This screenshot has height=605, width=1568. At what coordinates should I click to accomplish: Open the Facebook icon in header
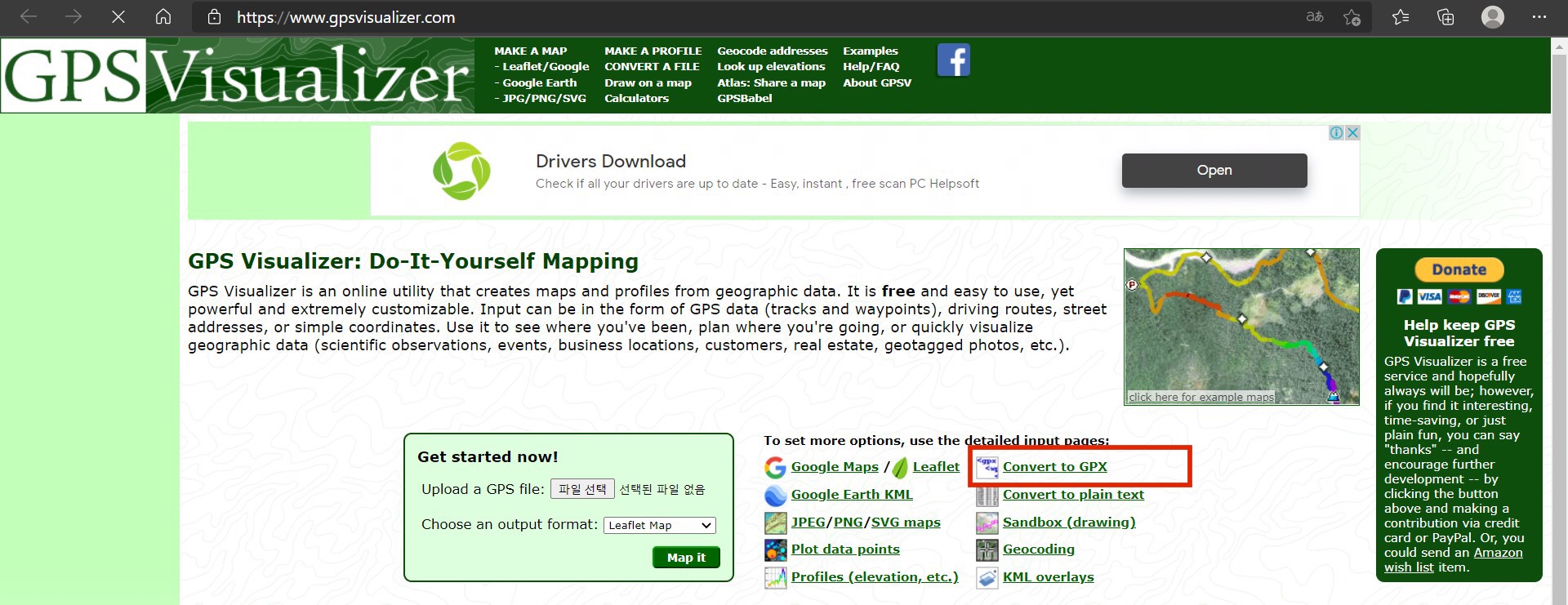954,60
